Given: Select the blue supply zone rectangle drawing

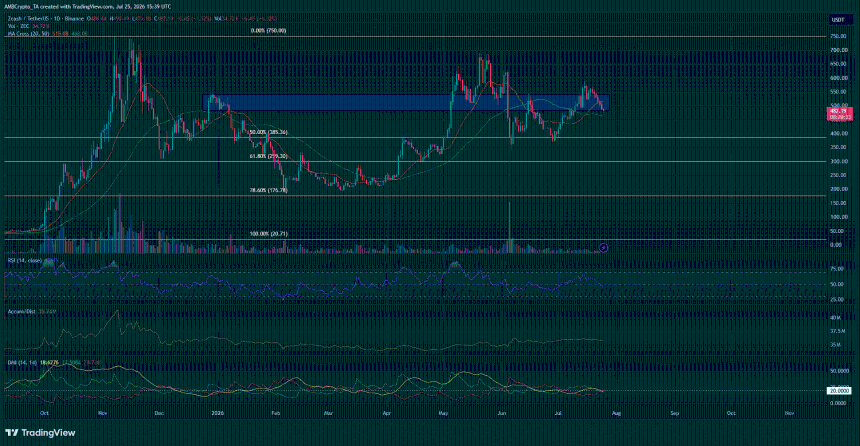Looking at the screenshot, I should [x=406, y=103].
